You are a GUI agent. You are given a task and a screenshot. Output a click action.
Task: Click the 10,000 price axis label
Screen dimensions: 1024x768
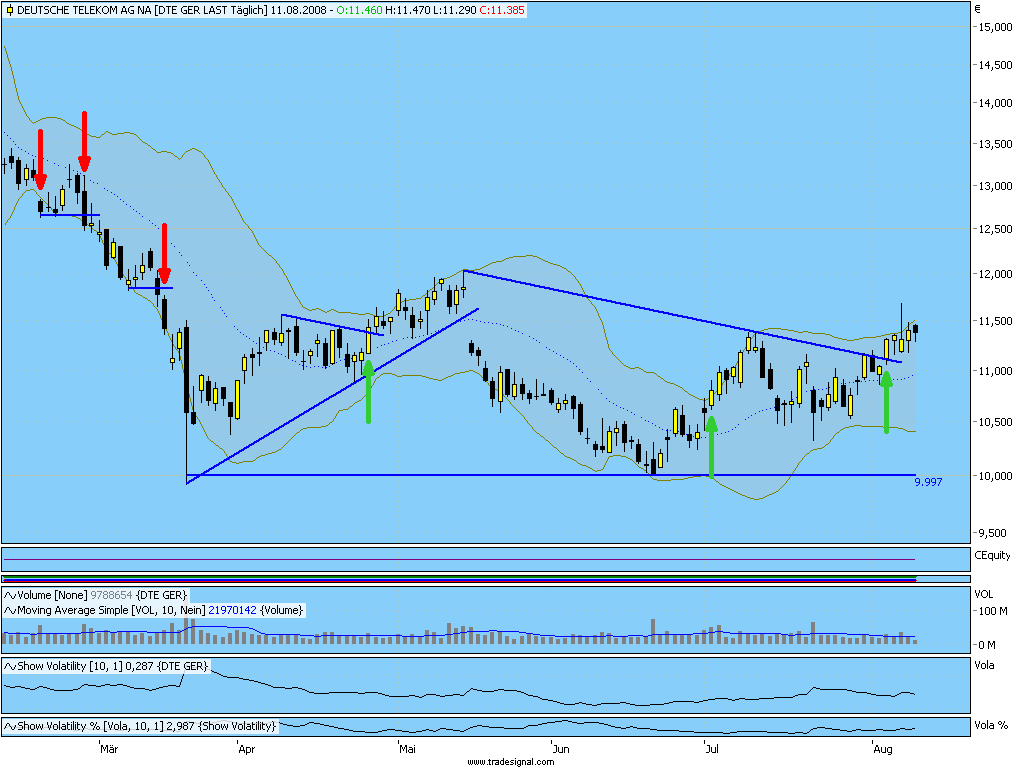pyautogui.click(x=995, y=476)
